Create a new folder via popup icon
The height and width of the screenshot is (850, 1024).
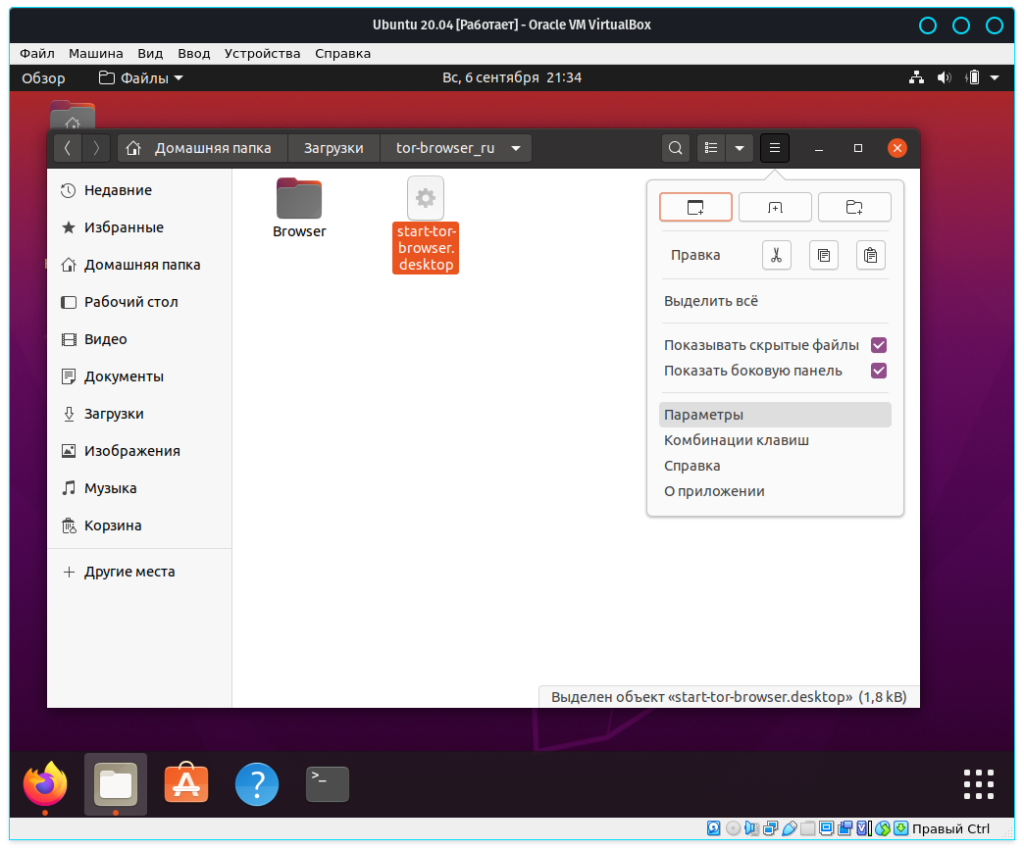coord(854,207)
